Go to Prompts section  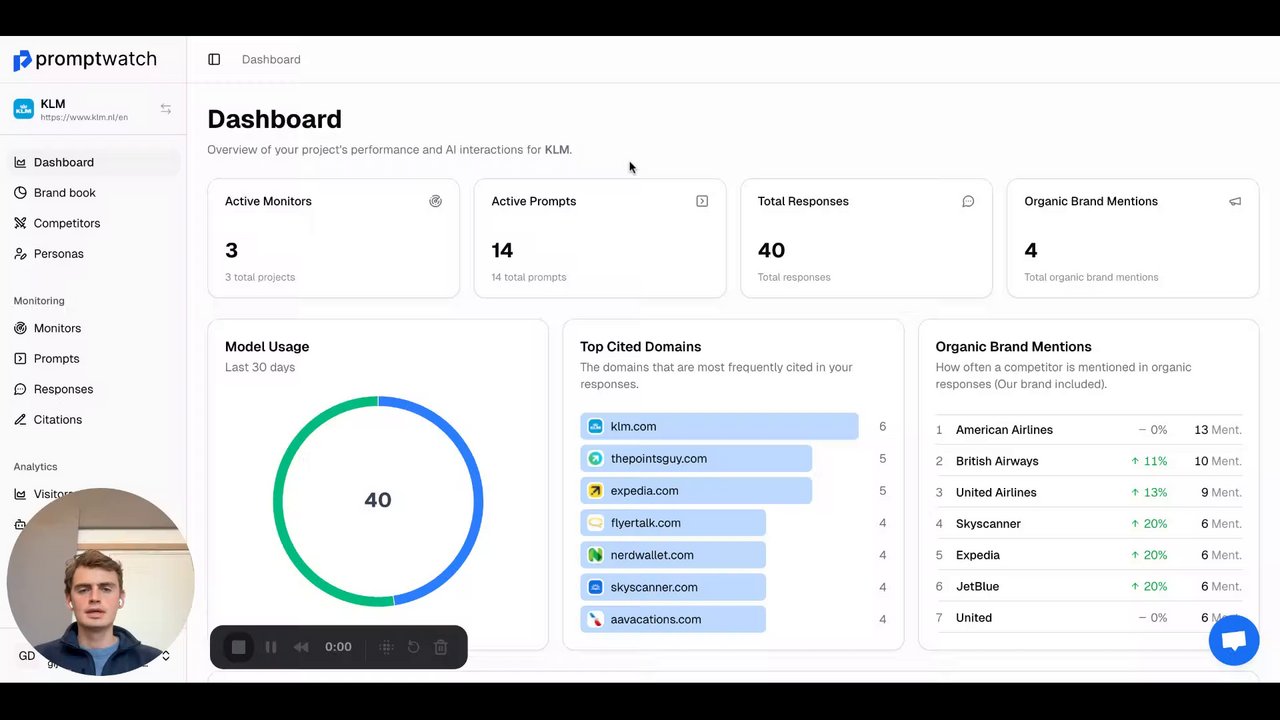(93, 358)
